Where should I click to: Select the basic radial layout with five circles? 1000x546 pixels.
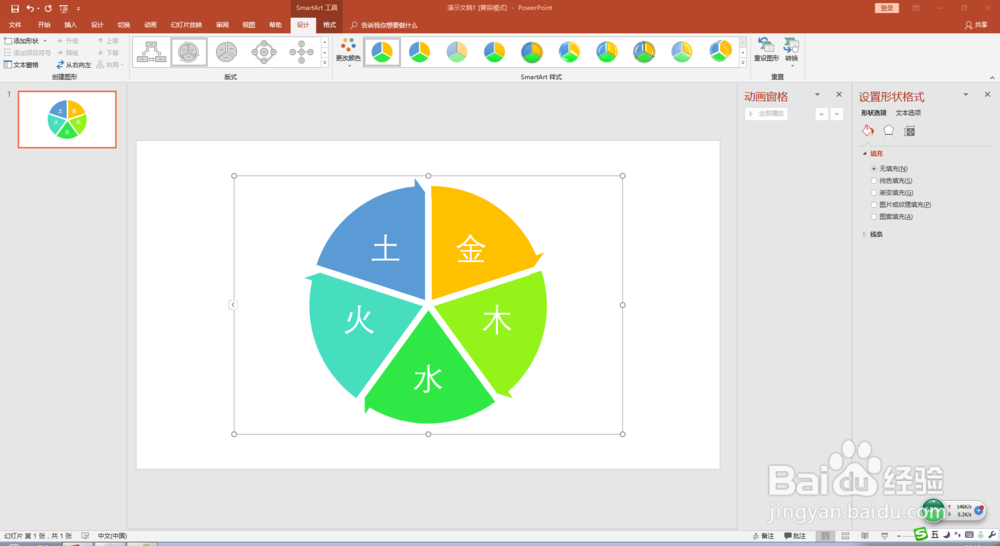tap(301, 52)
